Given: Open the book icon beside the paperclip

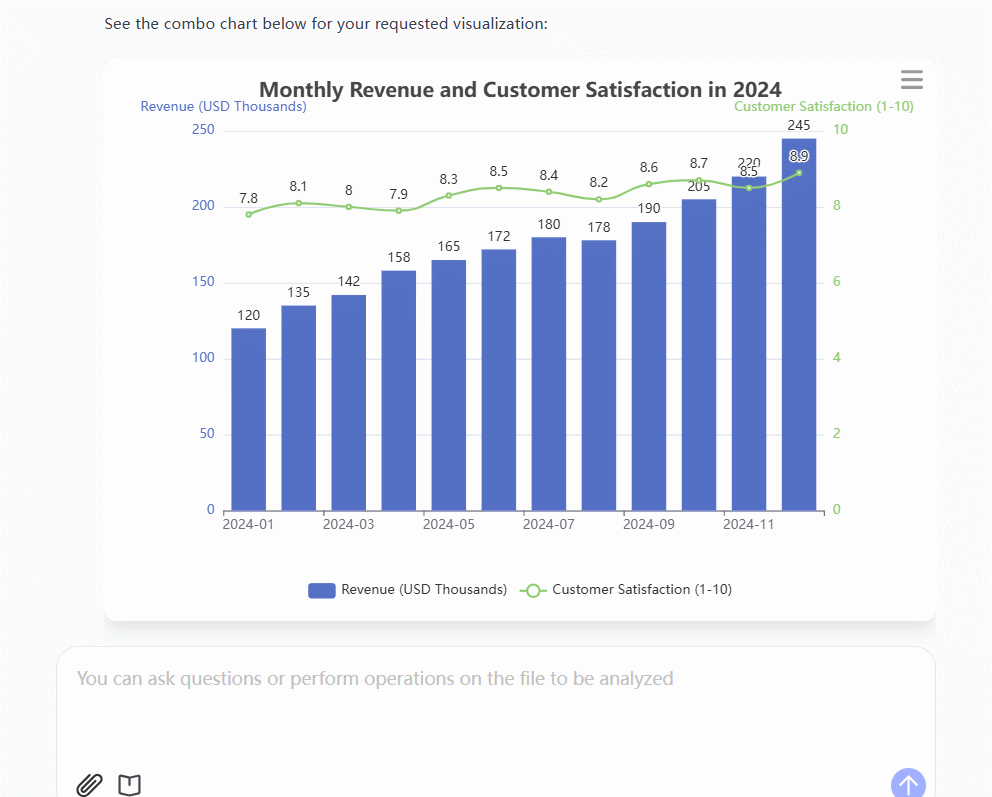Looking at the screenshot, I should [x=129, y=785].
